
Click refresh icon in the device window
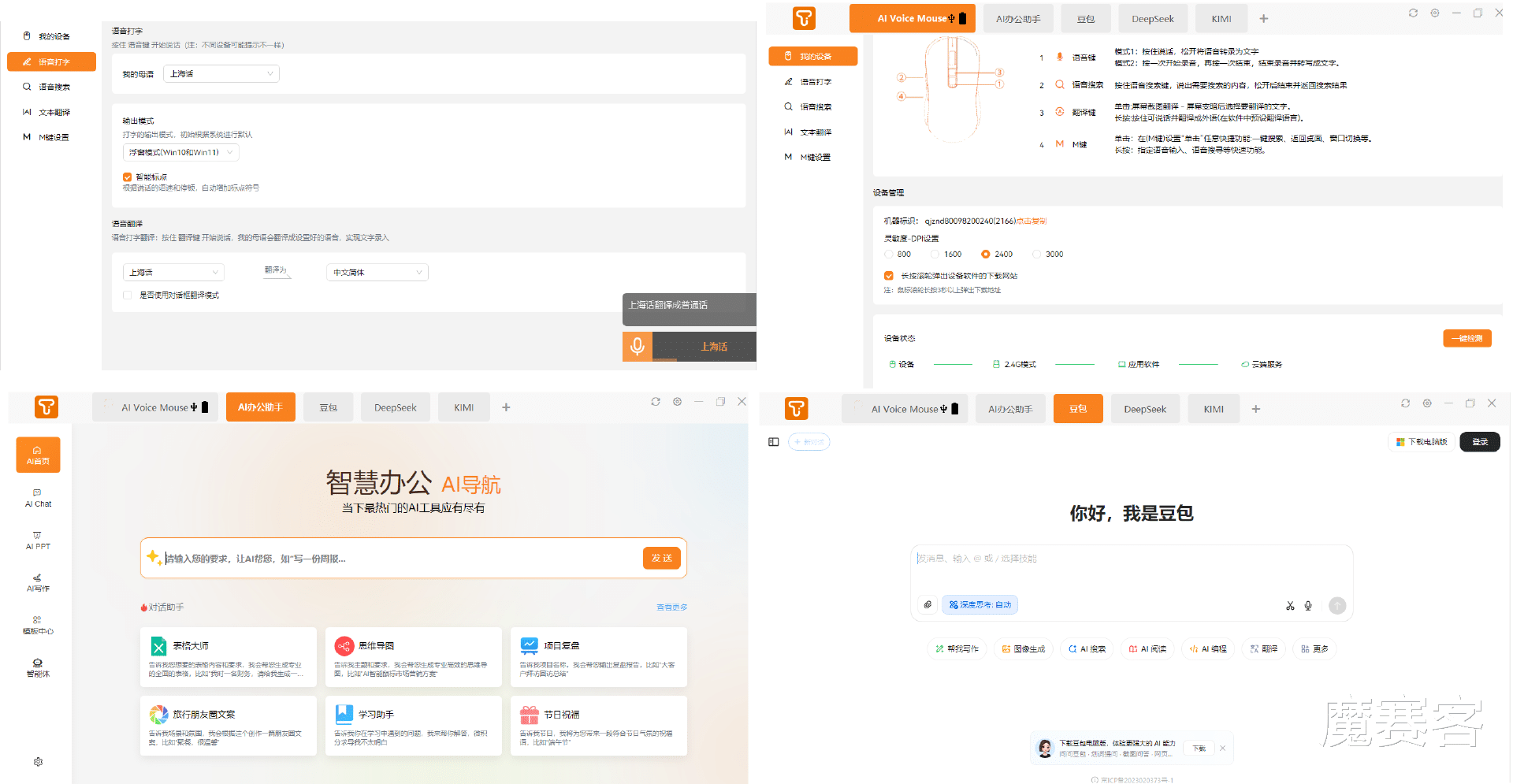pos(1413,13)
